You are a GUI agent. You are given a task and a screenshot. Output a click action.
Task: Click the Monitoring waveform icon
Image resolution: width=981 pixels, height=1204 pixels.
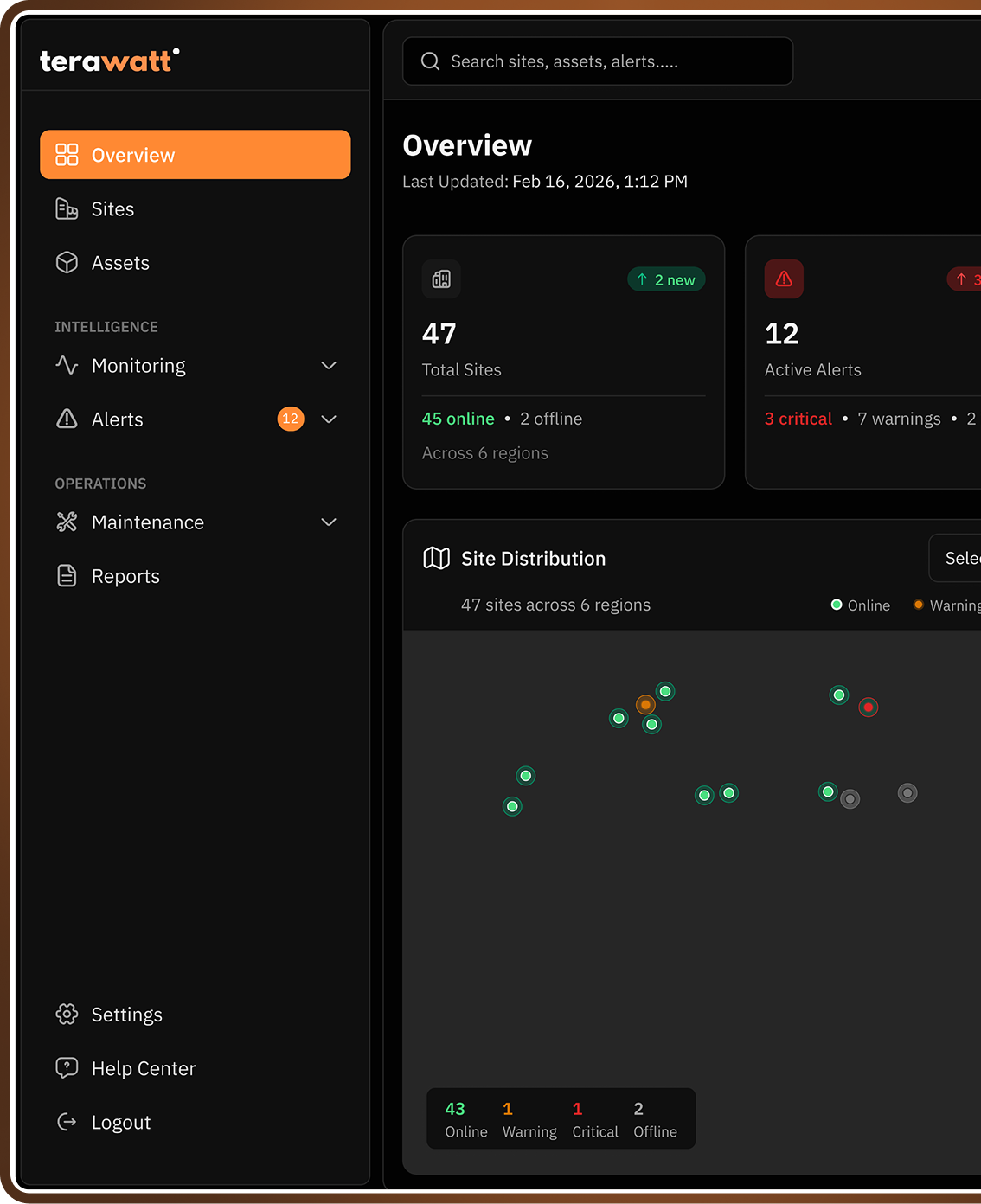tap(67, 365)
